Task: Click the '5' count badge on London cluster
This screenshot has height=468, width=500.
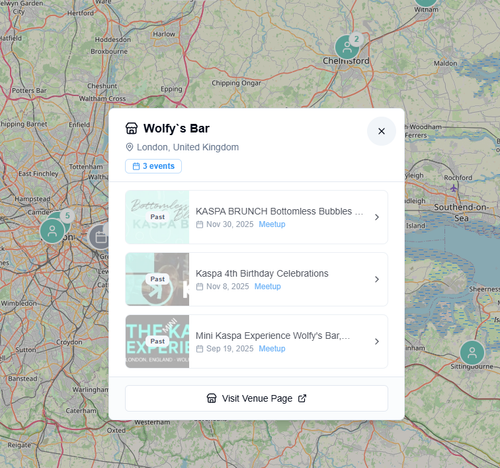Action: coord(67,216)
